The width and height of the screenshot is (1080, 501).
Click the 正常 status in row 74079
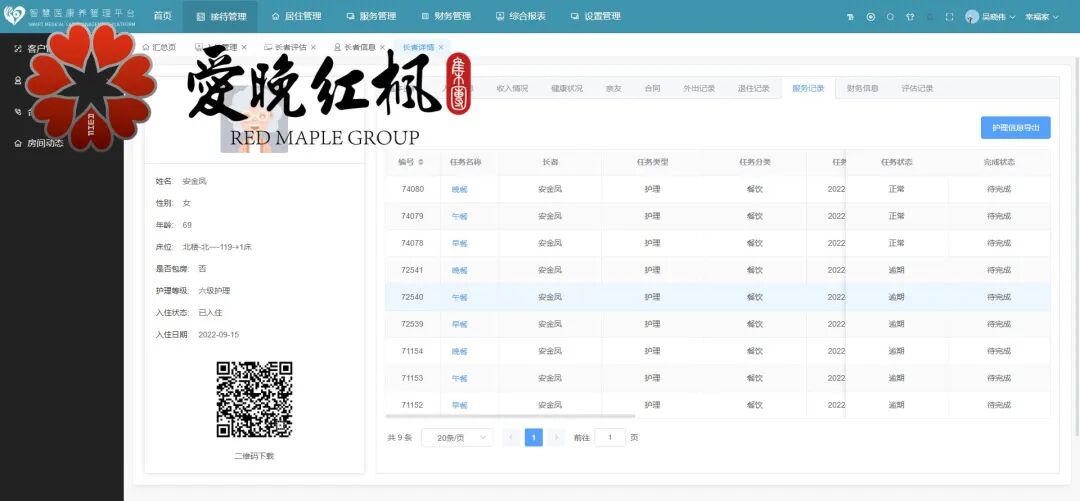896,216
